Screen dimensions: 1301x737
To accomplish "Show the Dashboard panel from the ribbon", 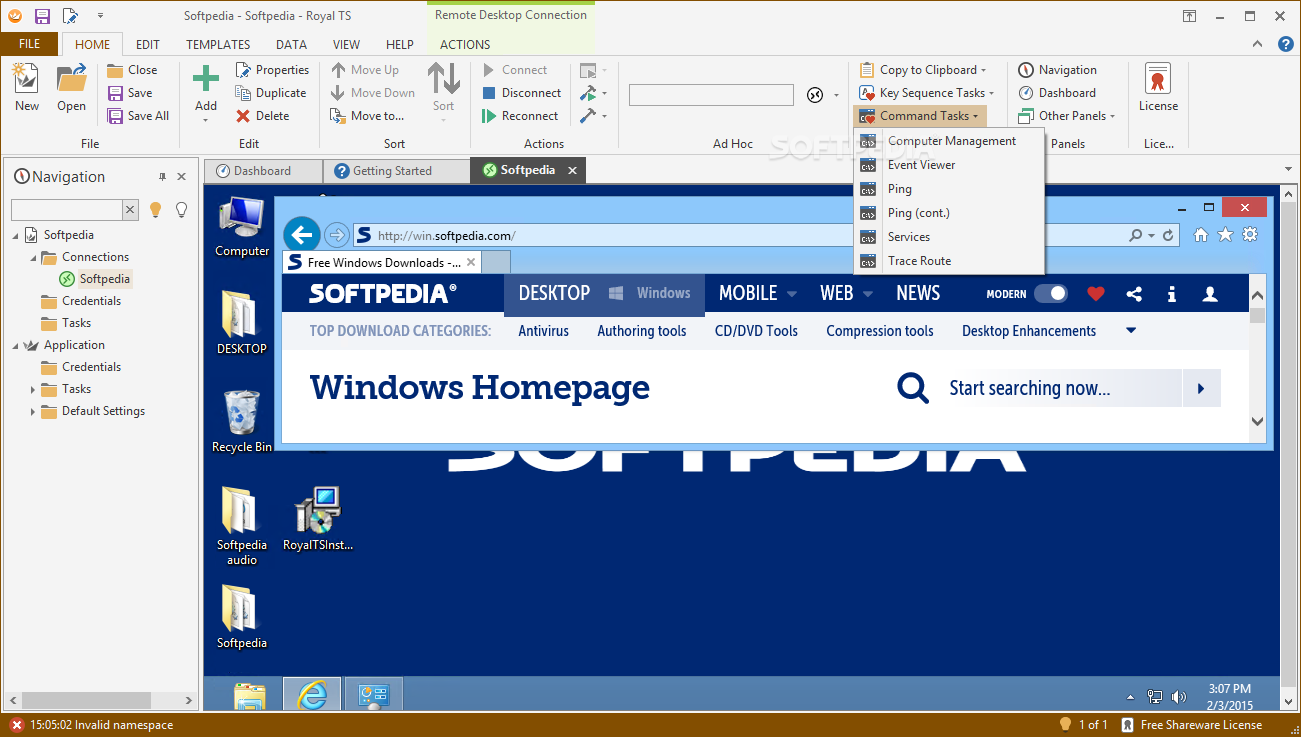I will tap(1057, 93).
